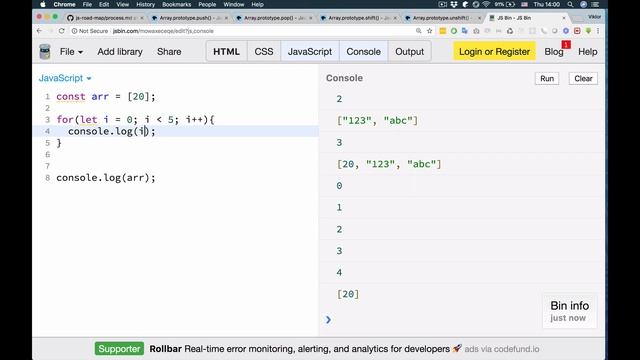Click the Run button in Console

(x=547, y=78)
